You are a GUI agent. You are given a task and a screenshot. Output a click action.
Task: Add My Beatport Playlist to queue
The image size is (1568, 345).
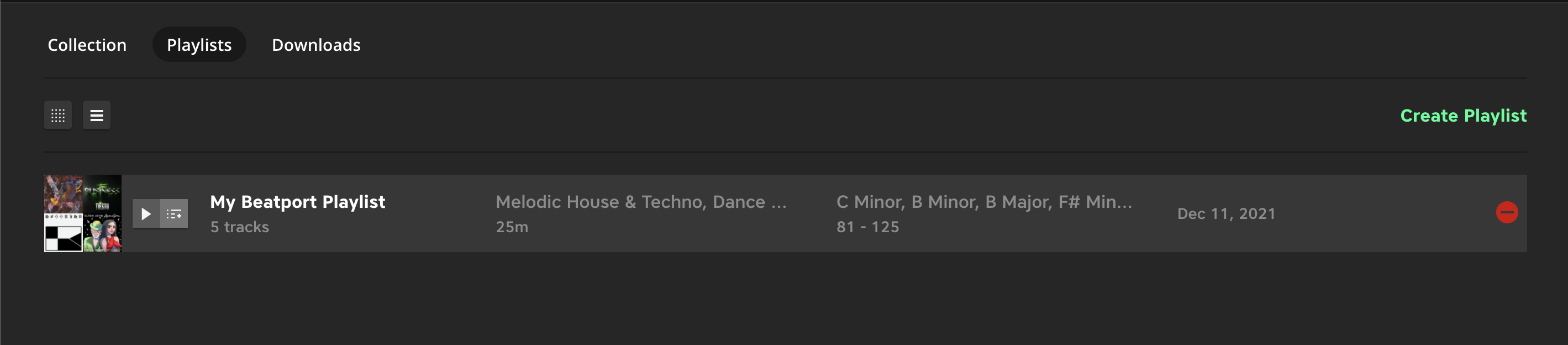click(x=174, y=214)
